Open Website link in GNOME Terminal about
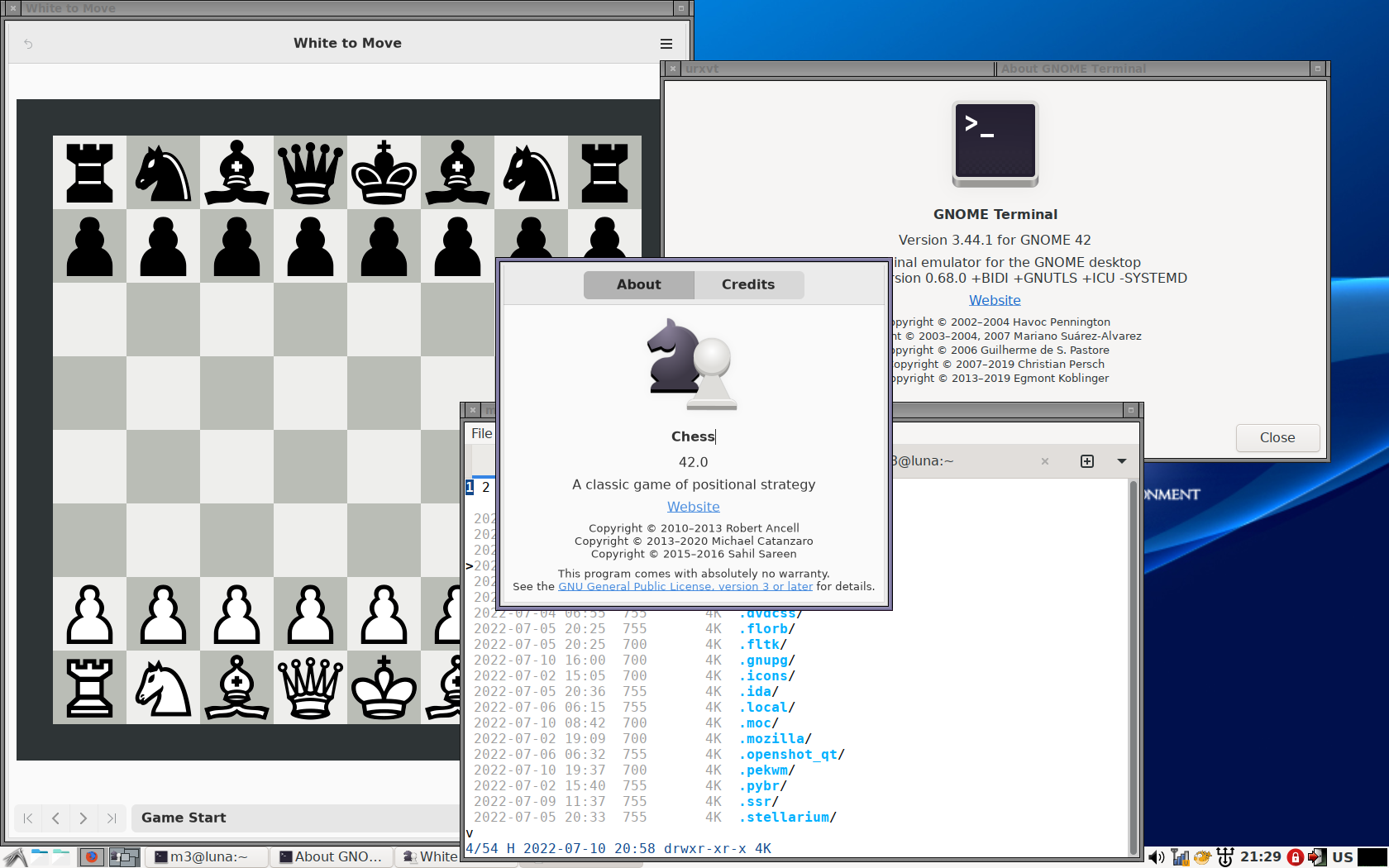This screenshot has width=1389, height=868. point(995,301)
